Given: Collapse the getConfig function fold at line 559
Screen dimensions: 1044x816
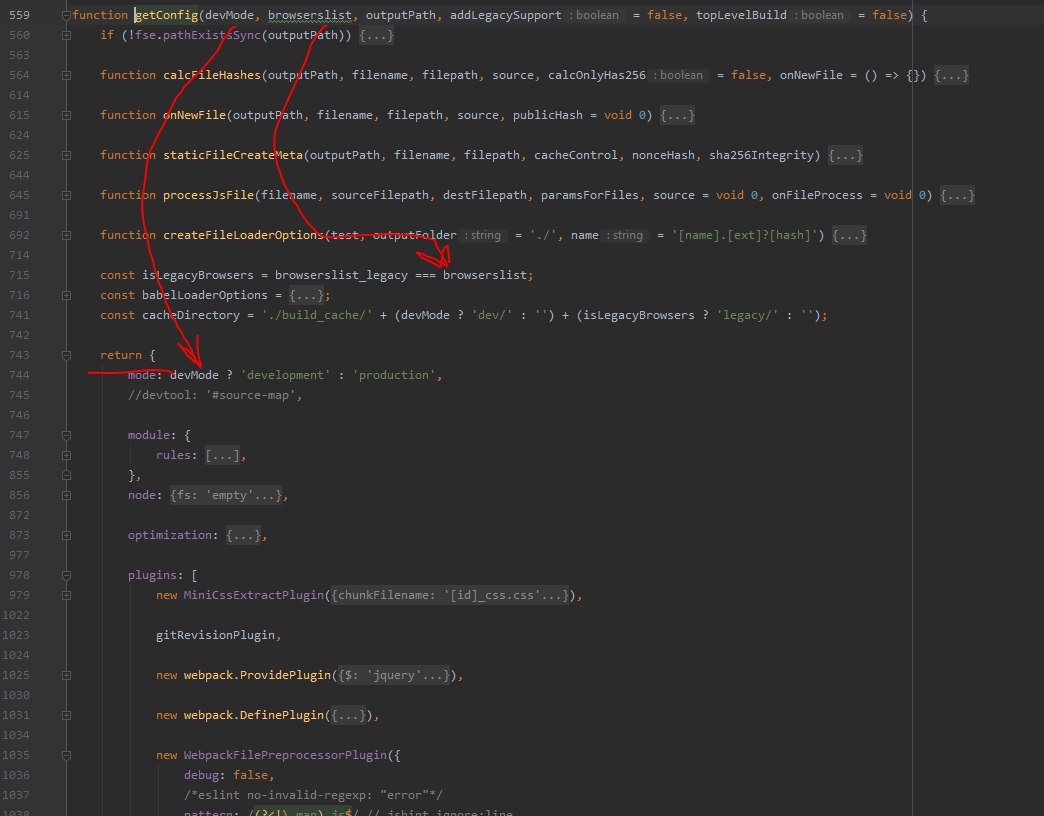Looking at the screenshot, I should (66, 15).
